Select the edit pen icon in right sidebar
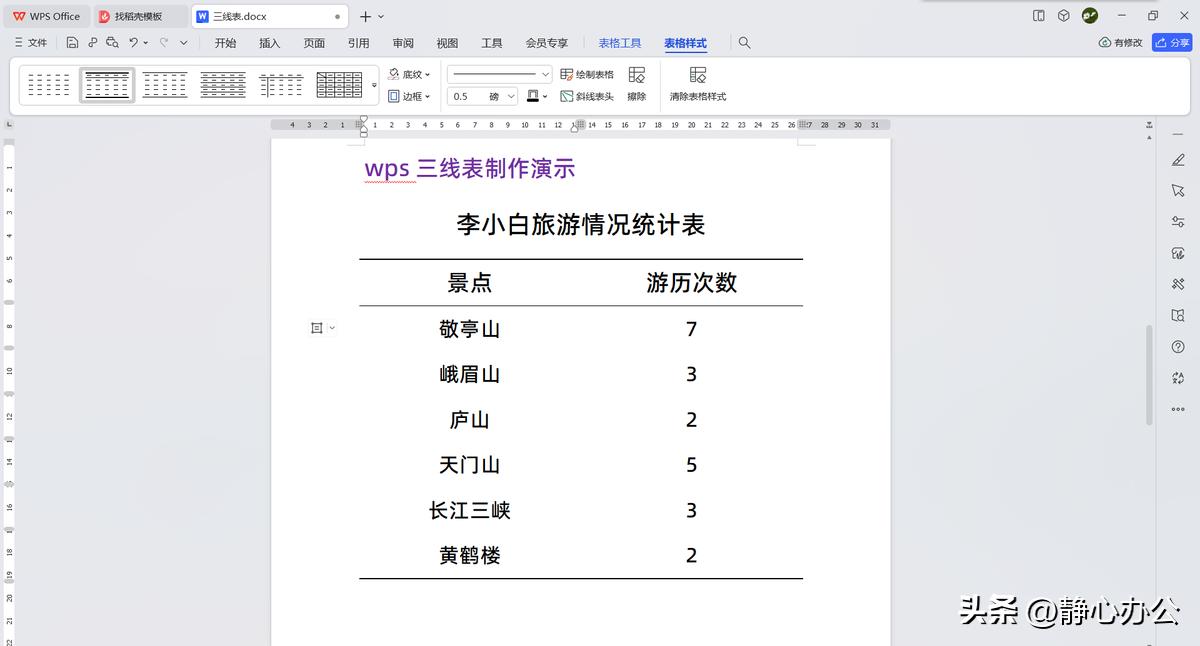This screenshot has height=646, width=1200. (1178, 159)
